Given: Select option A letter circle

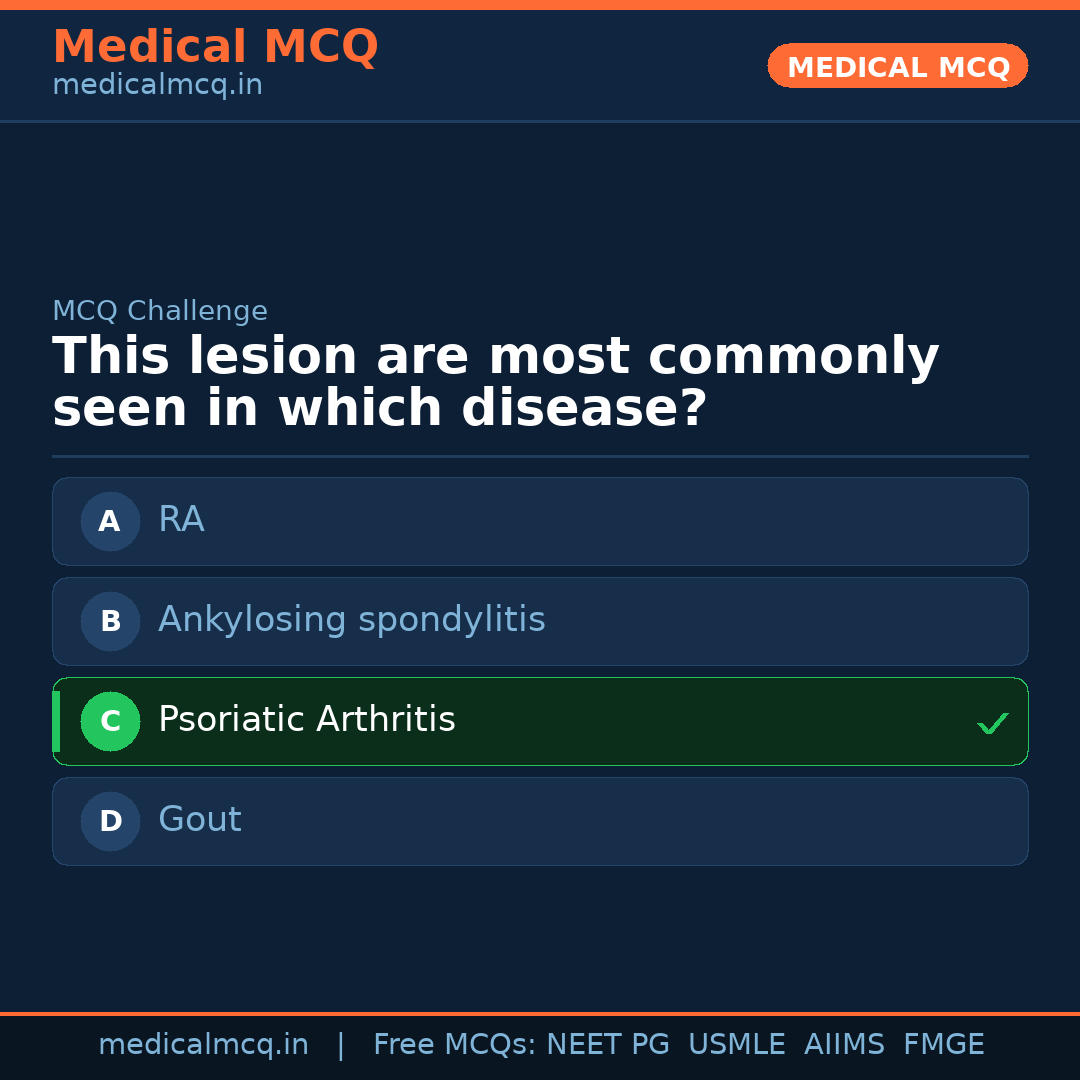Looking at the screenshot, I should [110, 521].
